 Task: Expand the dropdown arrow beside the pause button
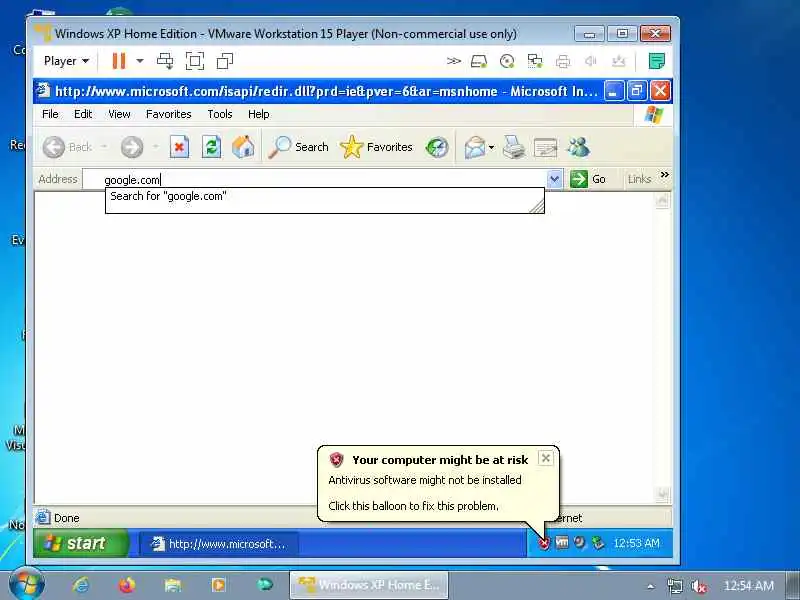point(140,61)
